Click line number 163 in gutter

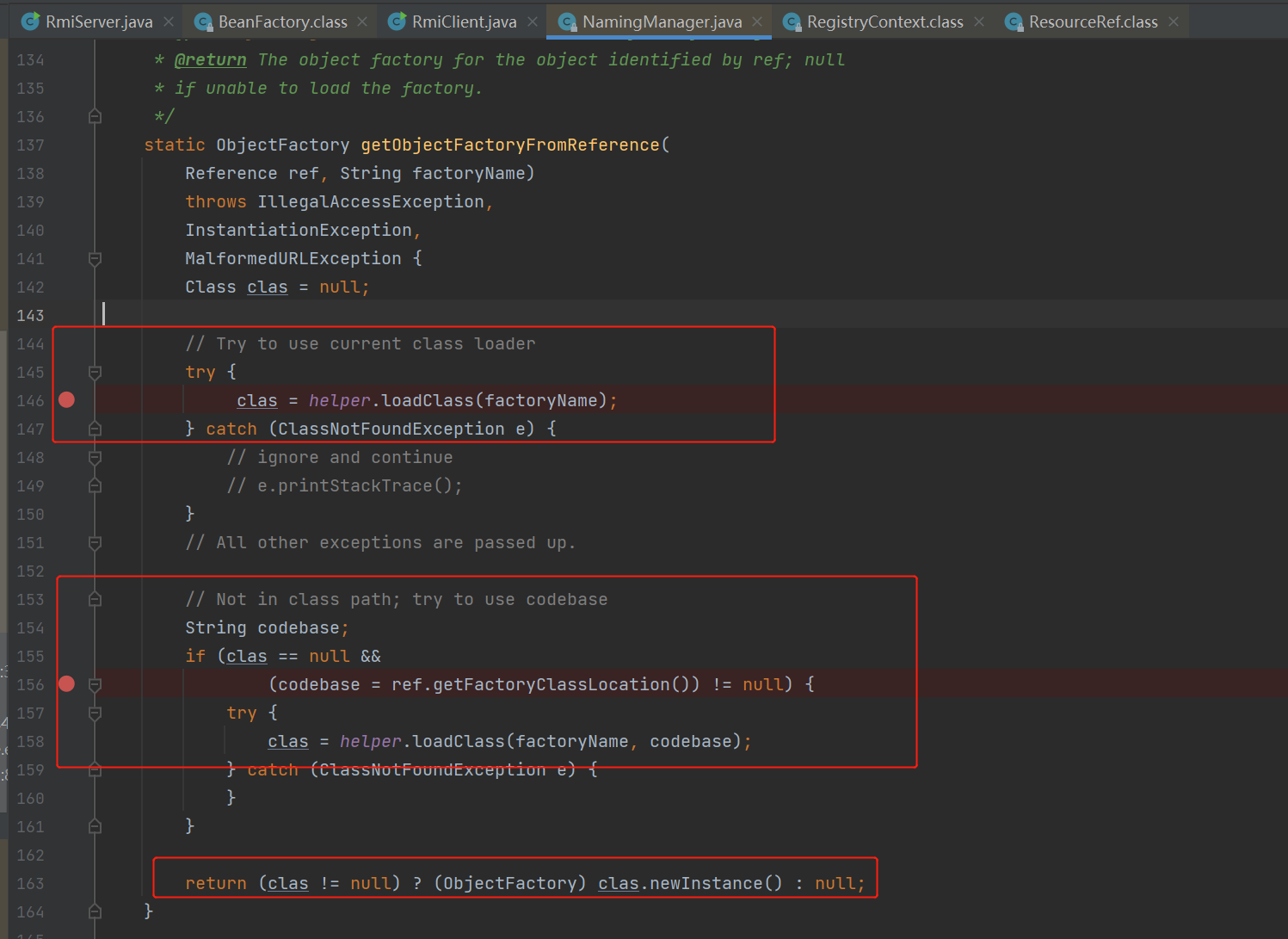tap(30, 883)
